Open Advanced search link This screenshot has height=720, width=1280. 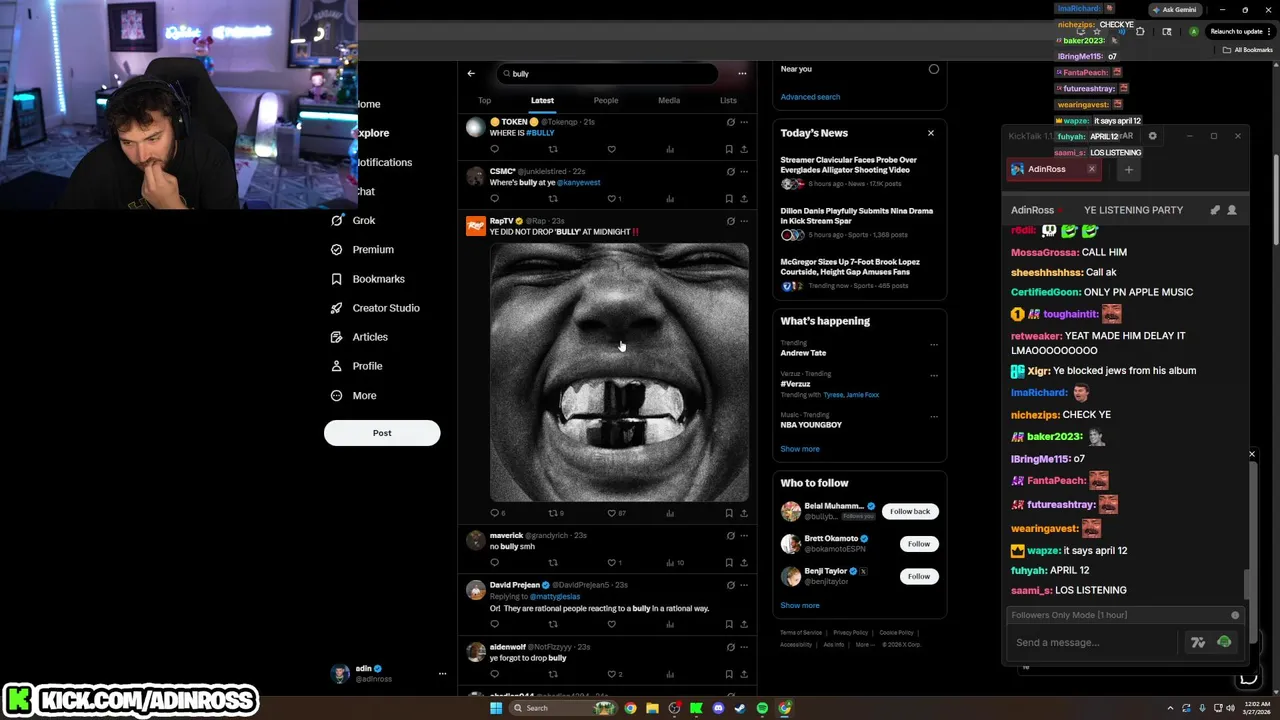(810, 97)
